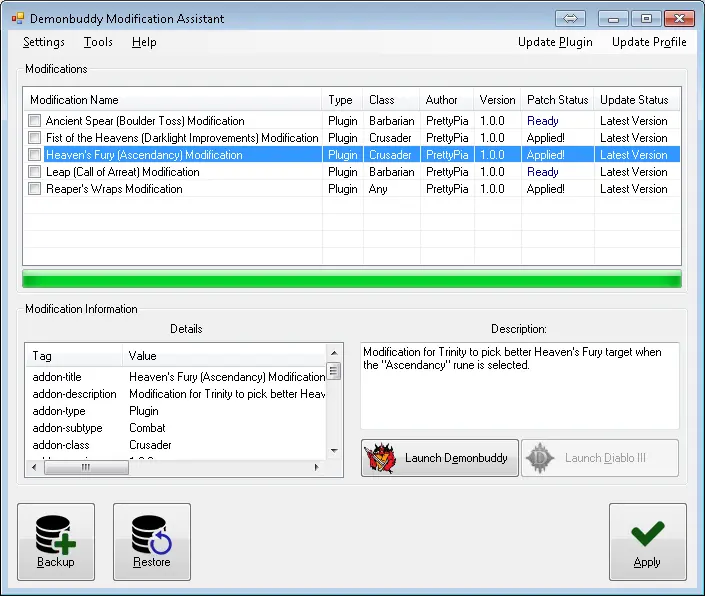This screenshot has width=705, height=596.
Task: Click the app icon in the title bar
Action: tap(18, 18)
